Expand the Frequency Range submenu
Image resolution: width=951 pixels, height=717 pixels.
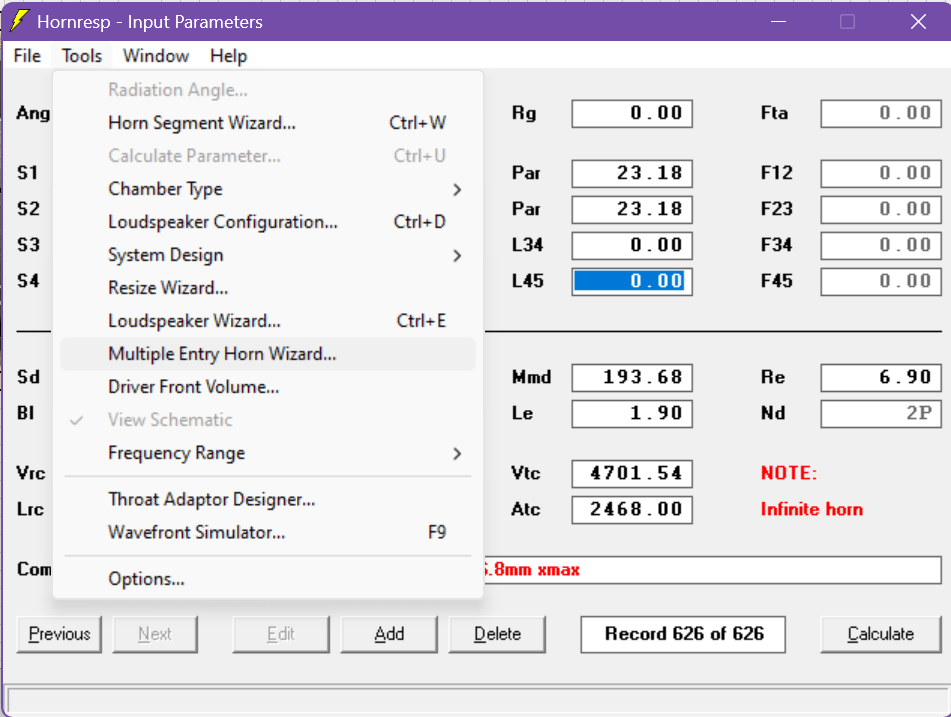point(268,453)
